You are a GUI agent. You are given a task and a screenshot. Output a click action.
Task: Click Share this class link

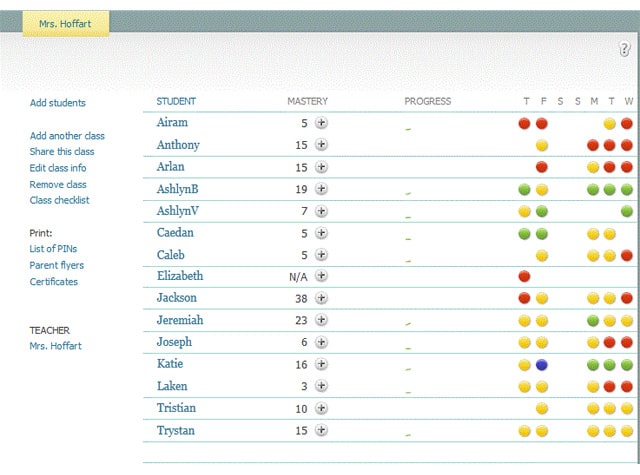62,152
